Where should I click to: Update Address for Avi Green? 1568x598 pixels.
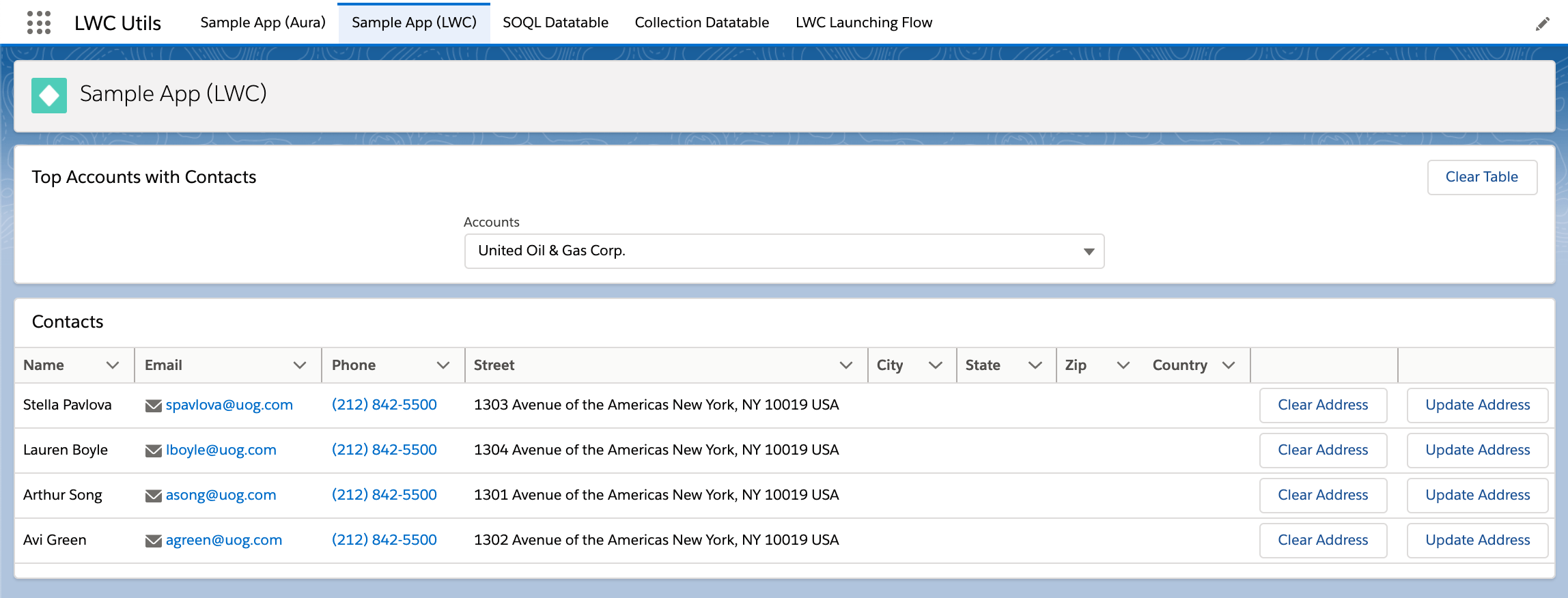(1477, 540)
